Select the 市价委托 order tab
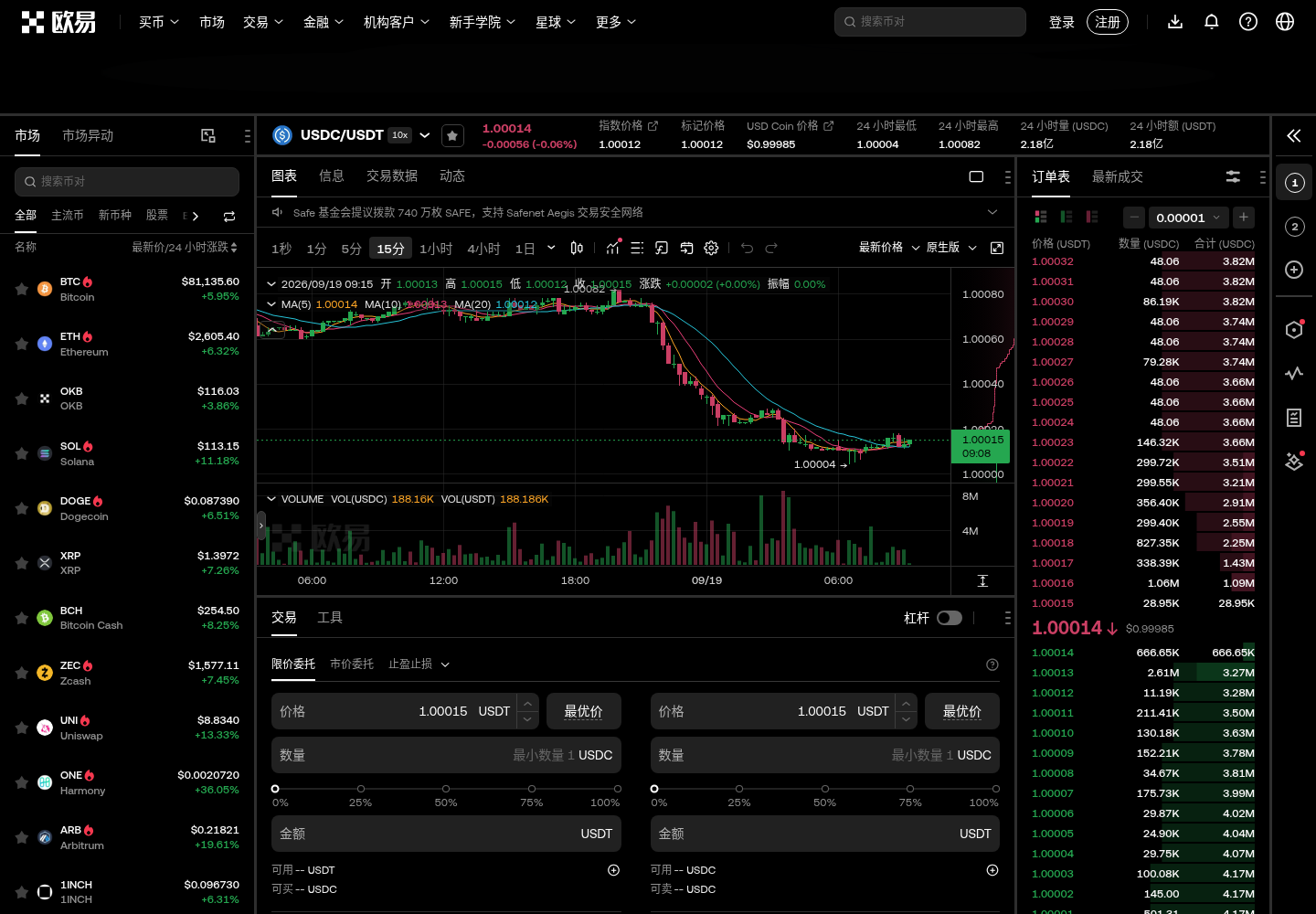The width and height of the screenshot is (1316, 914). coord(352,664)
